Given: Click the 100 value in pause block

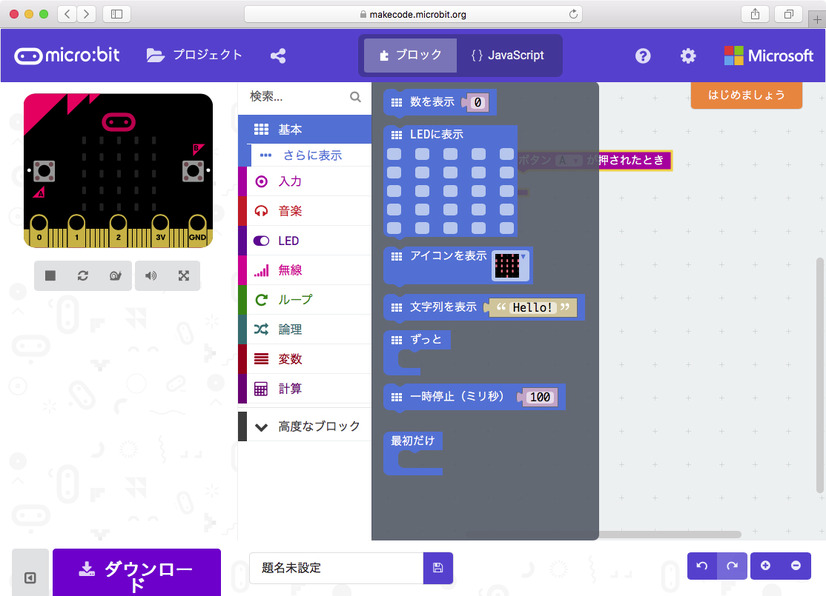Looking at the screenshot, I should 540,397.
